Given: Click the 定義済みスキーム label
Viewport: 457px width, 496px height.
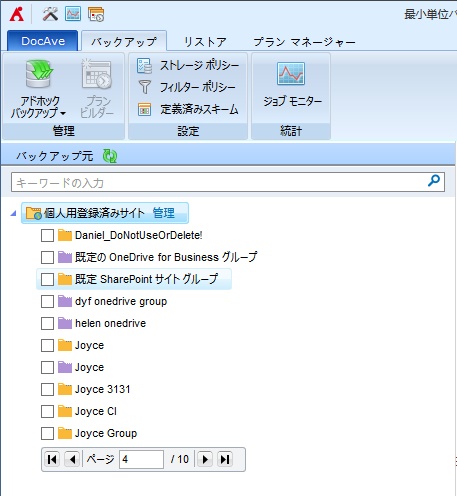Looking at the screenshot, I should pyautogui.click(x=199, y=109).
